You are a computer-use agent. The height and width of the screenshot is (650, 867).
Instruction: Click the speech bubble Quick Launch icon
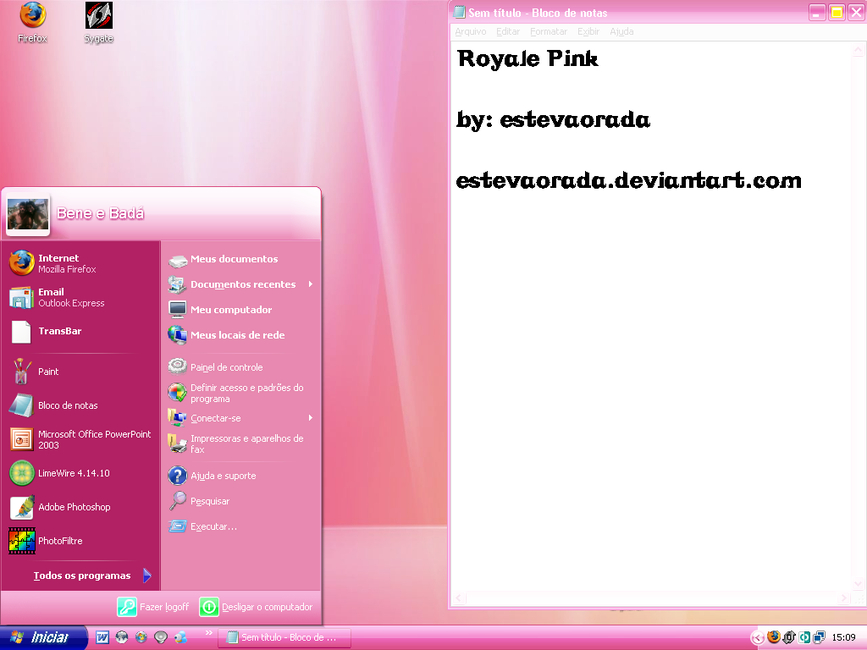point(160,637)
